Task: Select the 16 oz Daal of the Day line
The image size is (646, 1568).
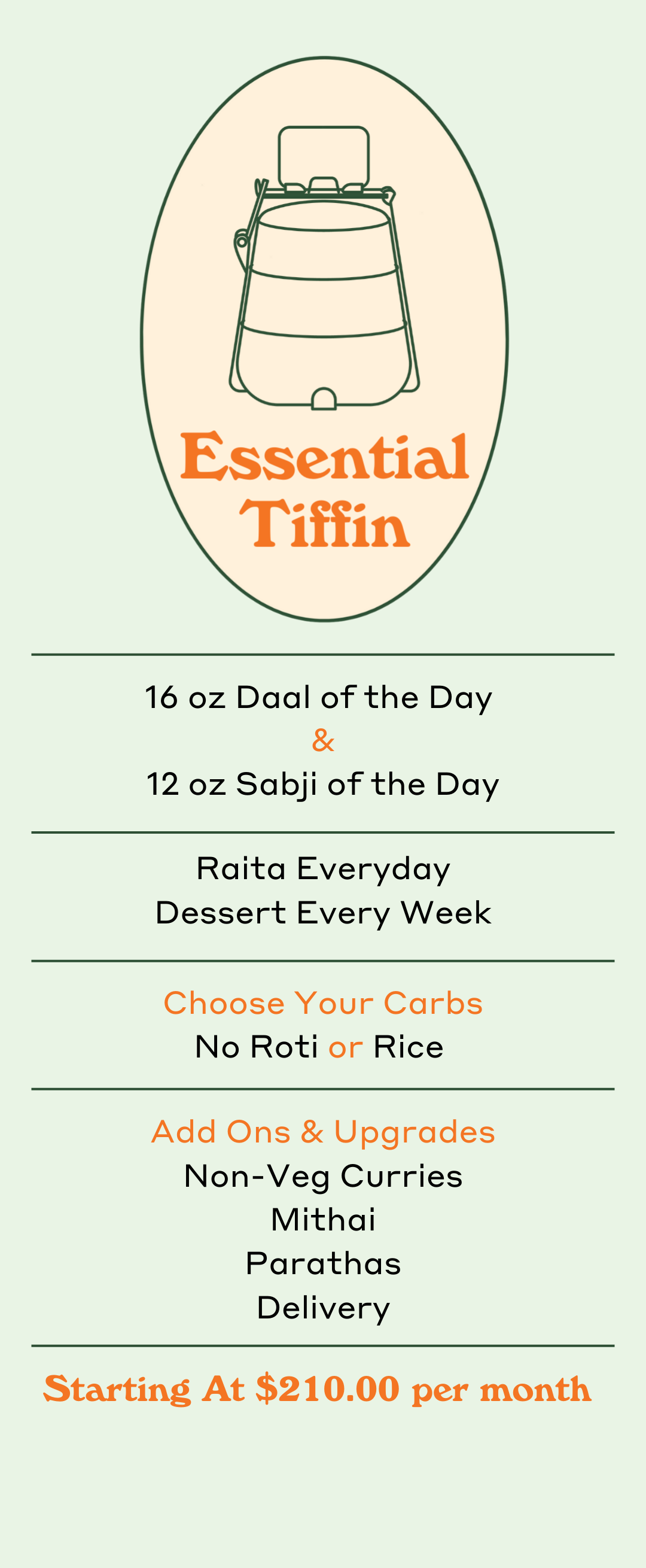Action: (318, 698)
